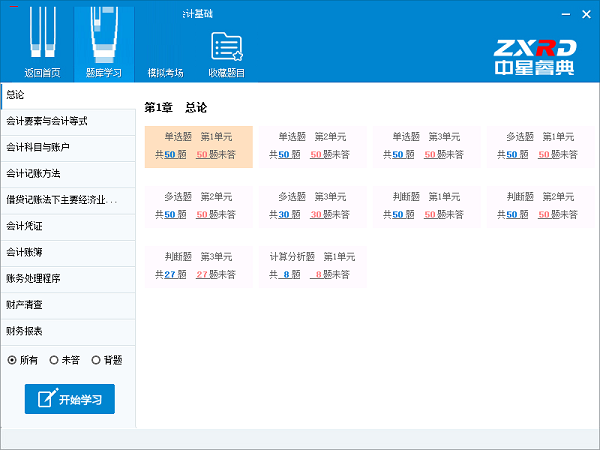Open 计算分析题 第1单元 question set
The height and width of the screenshot is (450, 600).
[313, 265]
